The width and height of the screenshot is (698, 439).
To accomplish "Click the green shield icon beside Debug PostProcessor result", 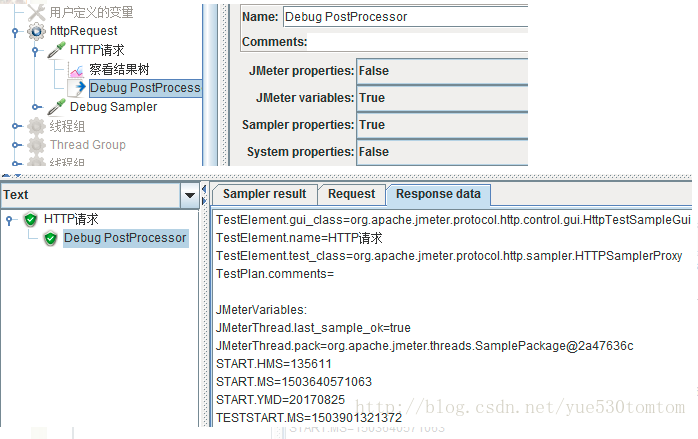I will (50, 238).
